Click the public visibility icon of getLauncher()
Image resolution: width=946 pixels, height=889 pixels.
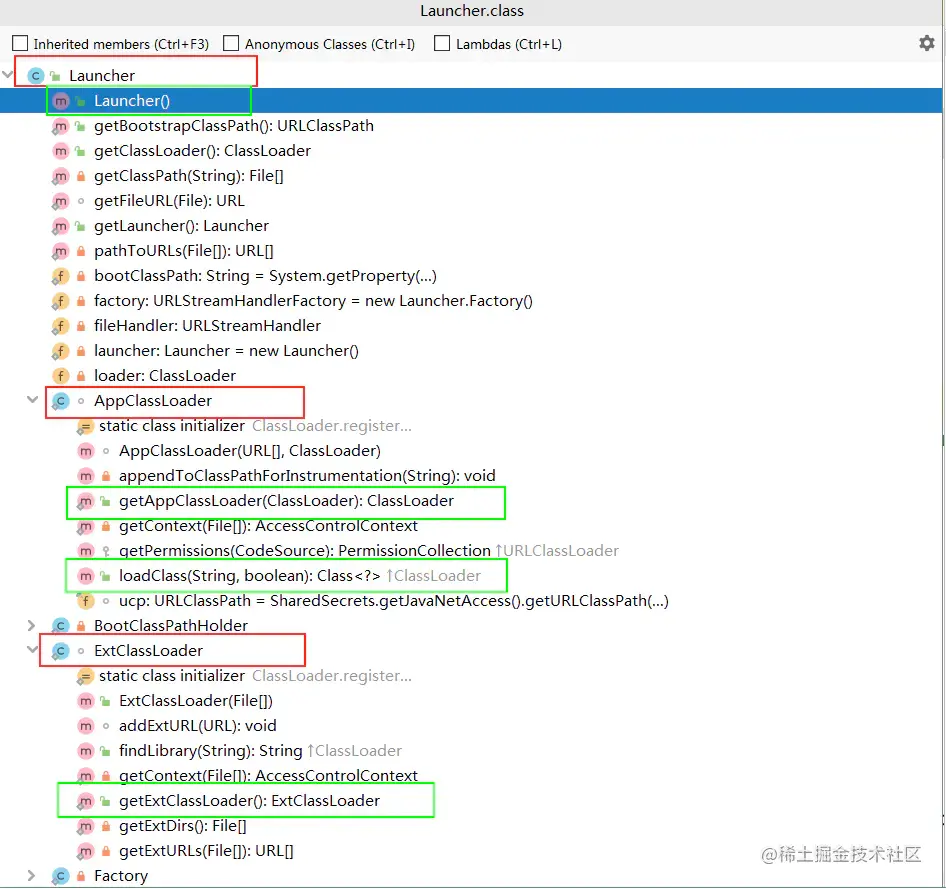coord(80,226)
